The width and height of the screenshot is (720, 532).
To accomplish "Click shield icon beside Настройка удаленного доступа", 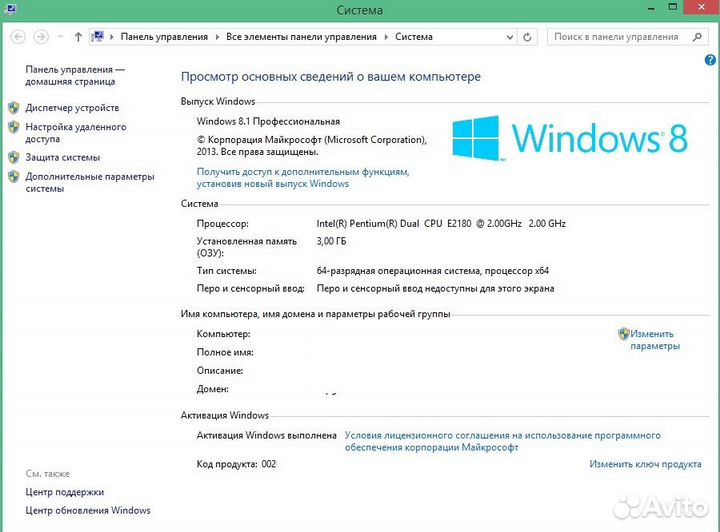I will [x=14, y=127].
